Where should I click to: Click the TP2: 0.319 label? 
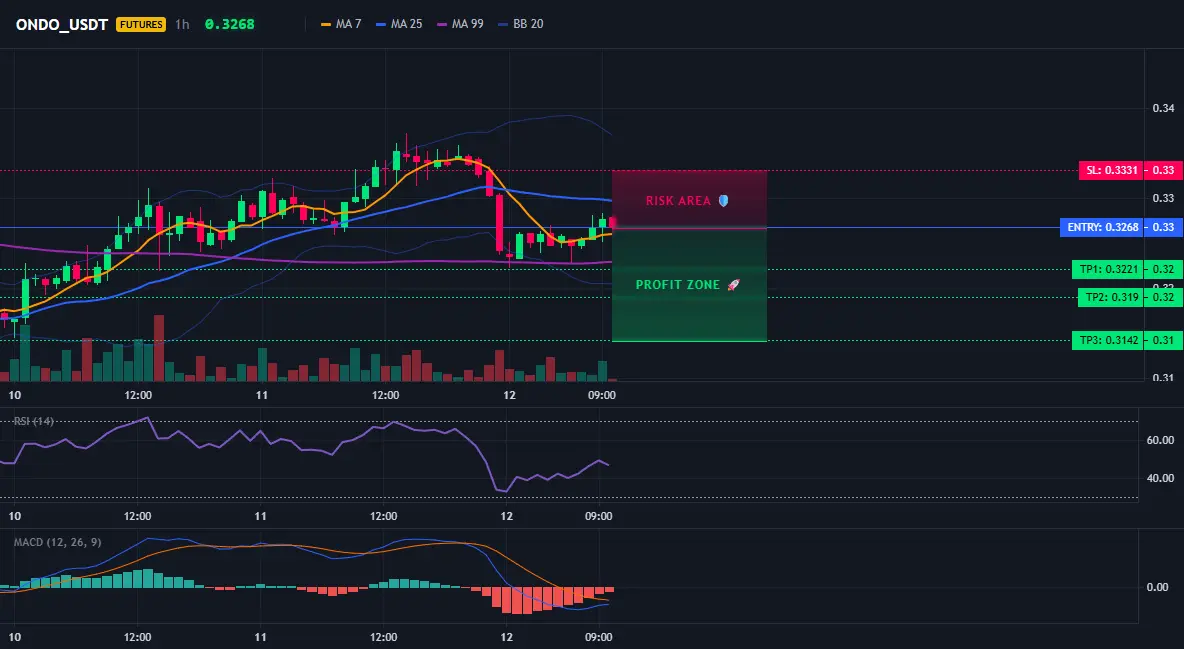coord(1111,297)
